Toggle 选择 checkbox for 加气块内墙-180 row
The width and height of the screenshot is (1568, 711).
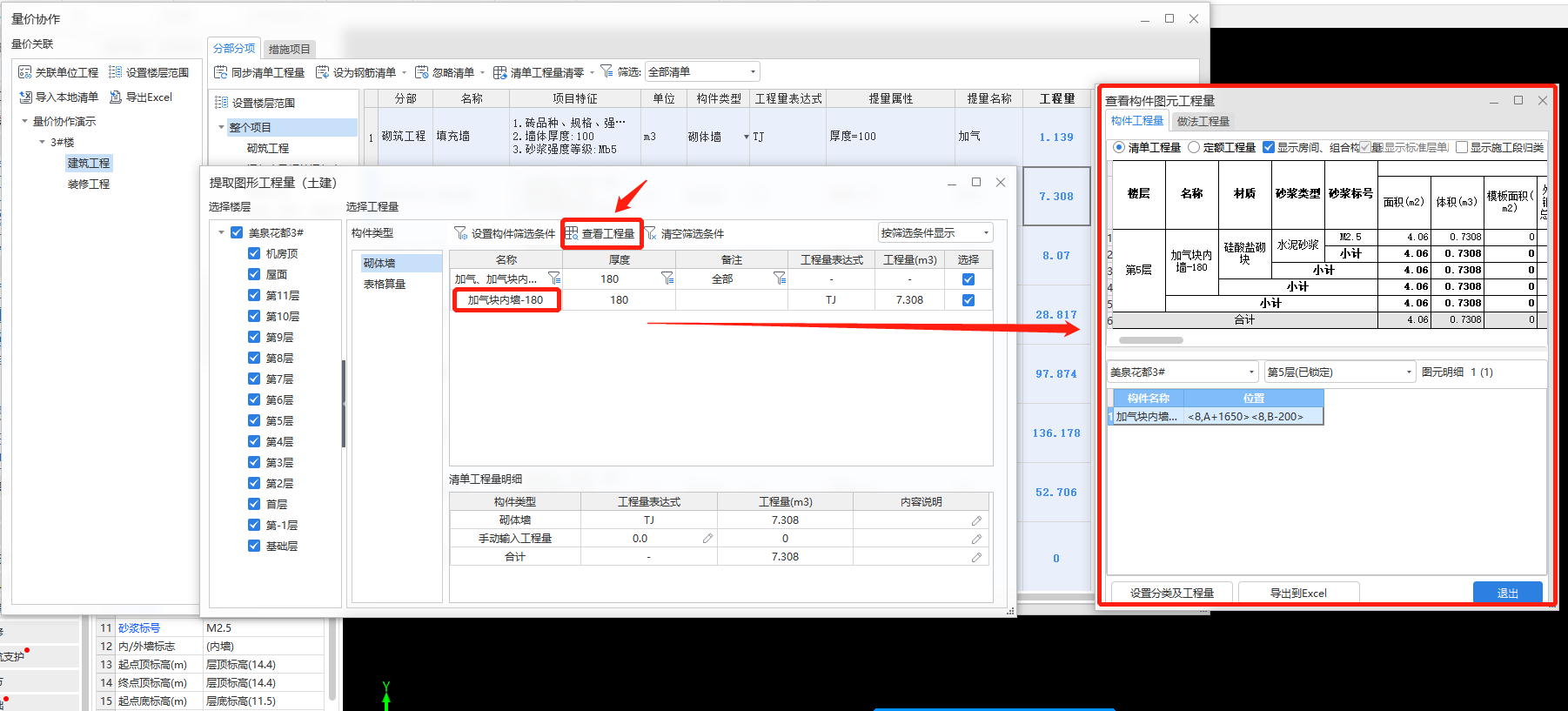(x=968, y=300)
